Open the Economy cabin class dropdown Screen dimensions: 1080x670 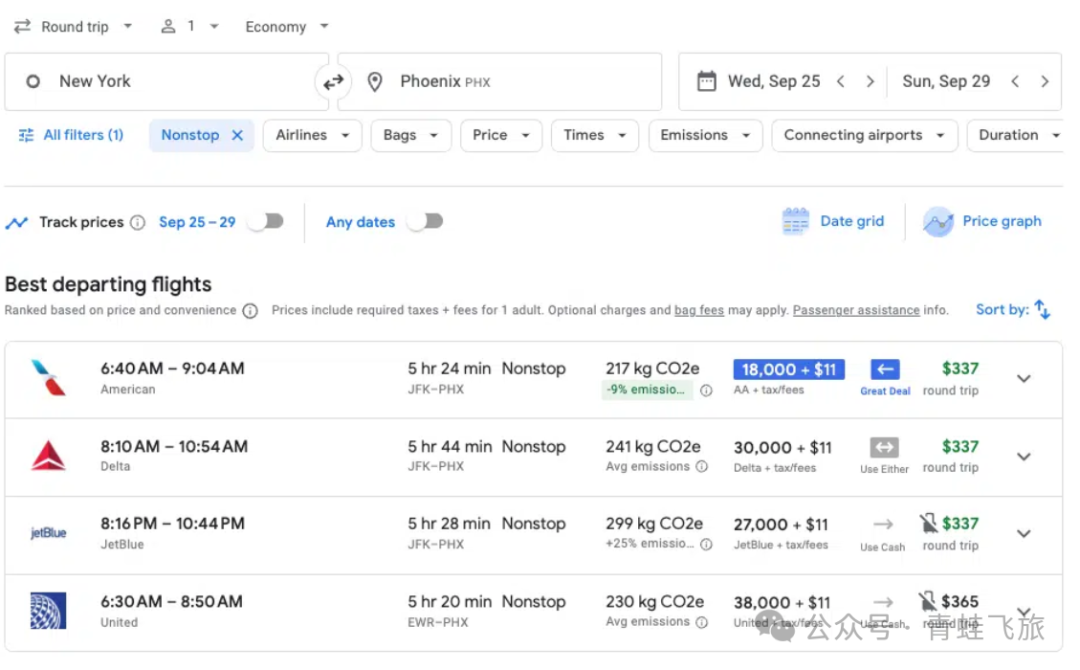point(286,27)
